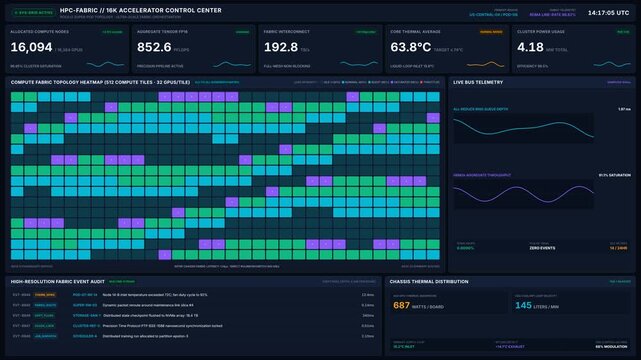Open the purple RDMA Aggregate Throughput chart

pos(523,194)
